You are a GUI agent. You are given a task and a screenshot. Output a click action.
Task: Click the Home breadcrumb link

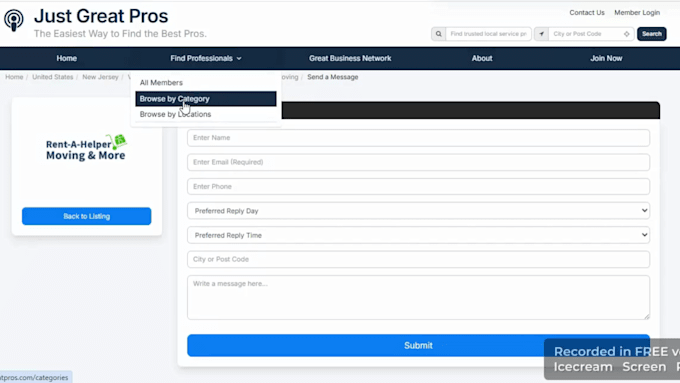click(x=14, y=77)
